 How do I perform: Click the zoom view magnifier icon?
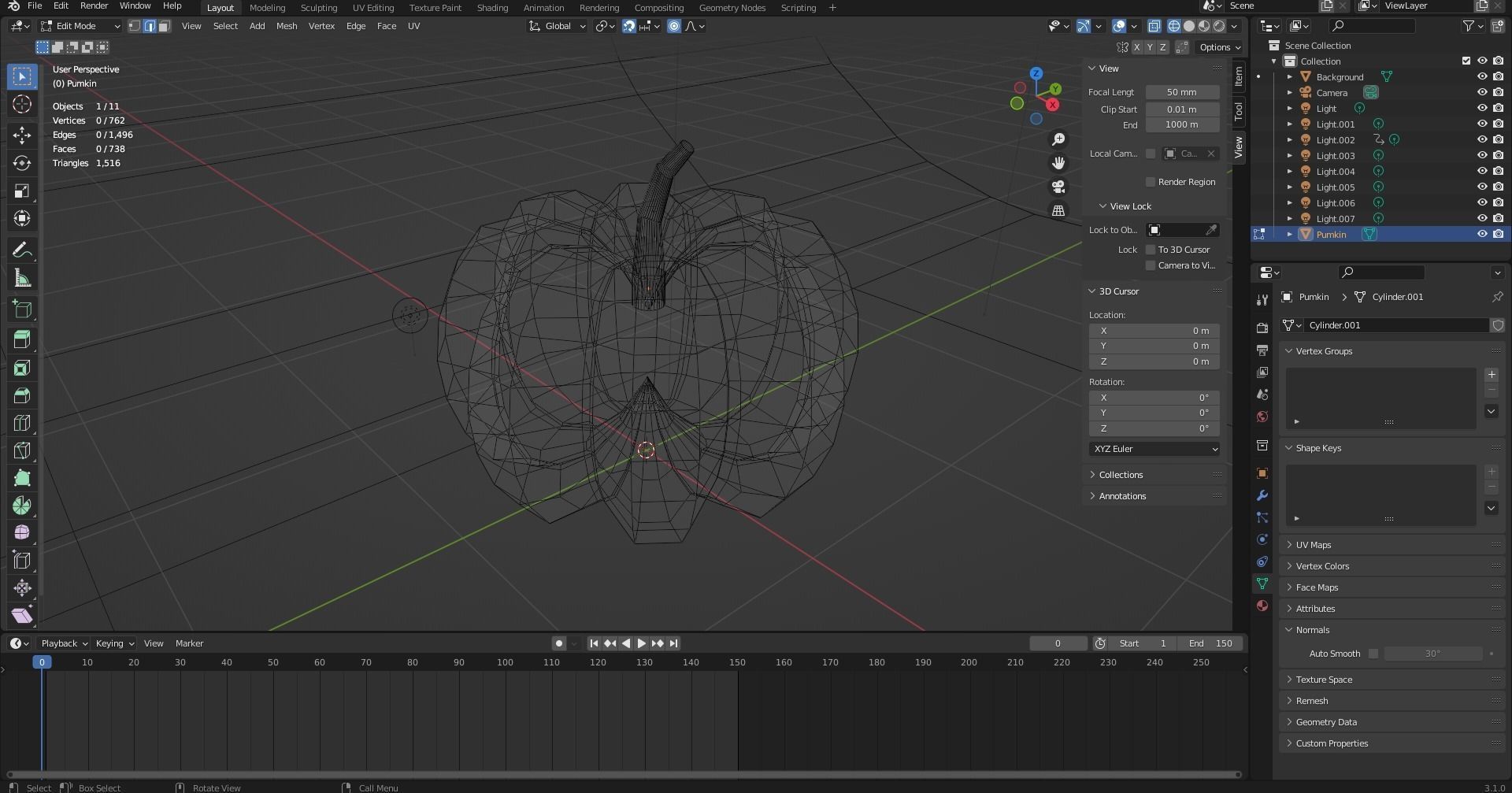click(x=1058, y=139)
